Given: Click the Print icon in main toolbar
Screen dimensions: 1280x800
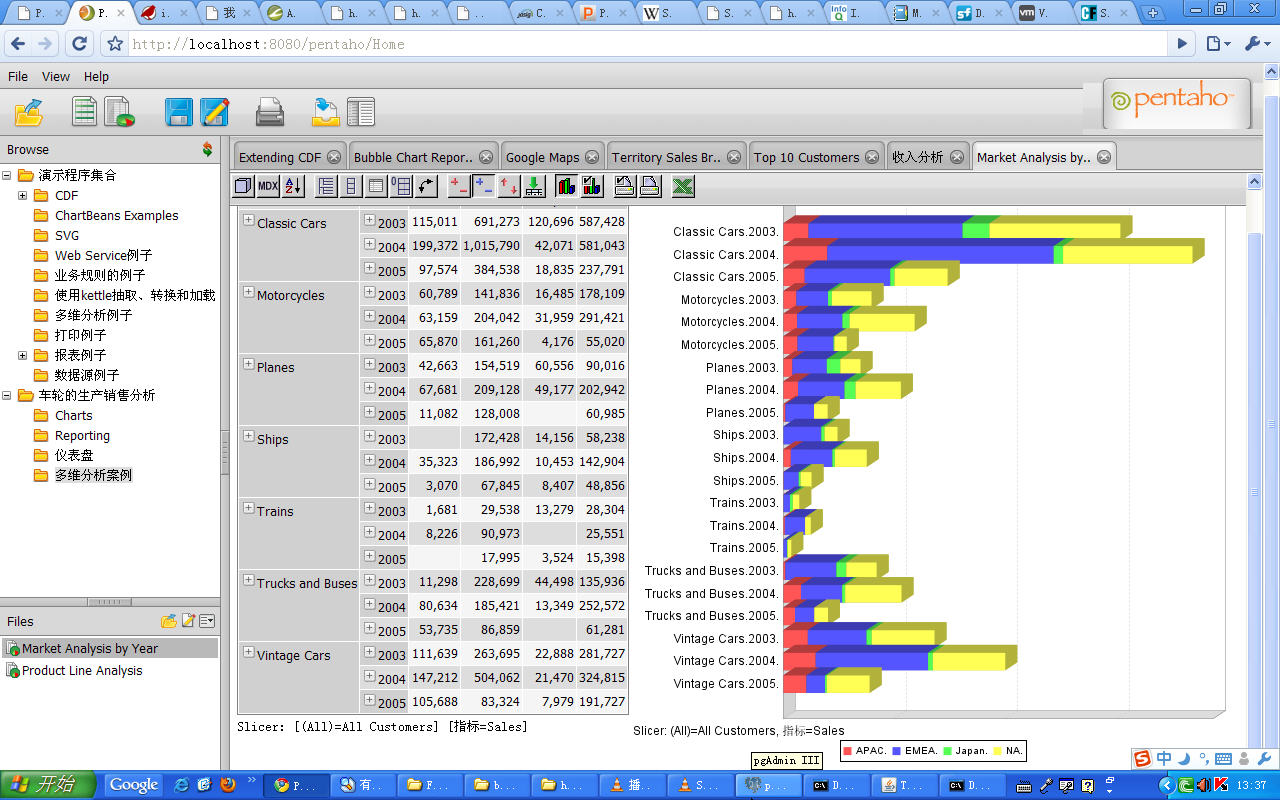Looking at the screenshot, I should pos(270,112).
